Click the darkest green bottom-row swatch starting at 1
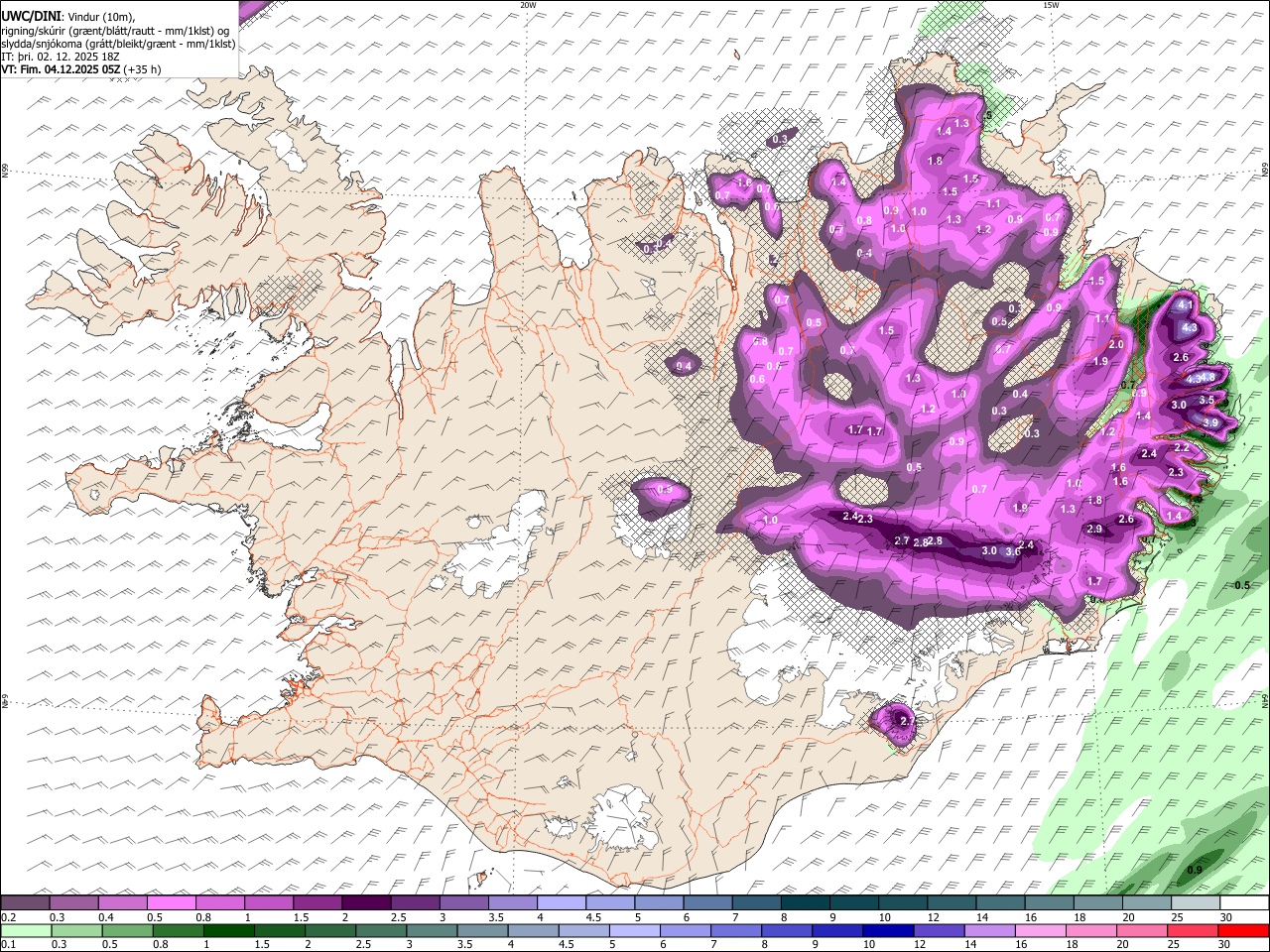The height and width of the screenshot is (952, 1270). click(x=229, y=930)
